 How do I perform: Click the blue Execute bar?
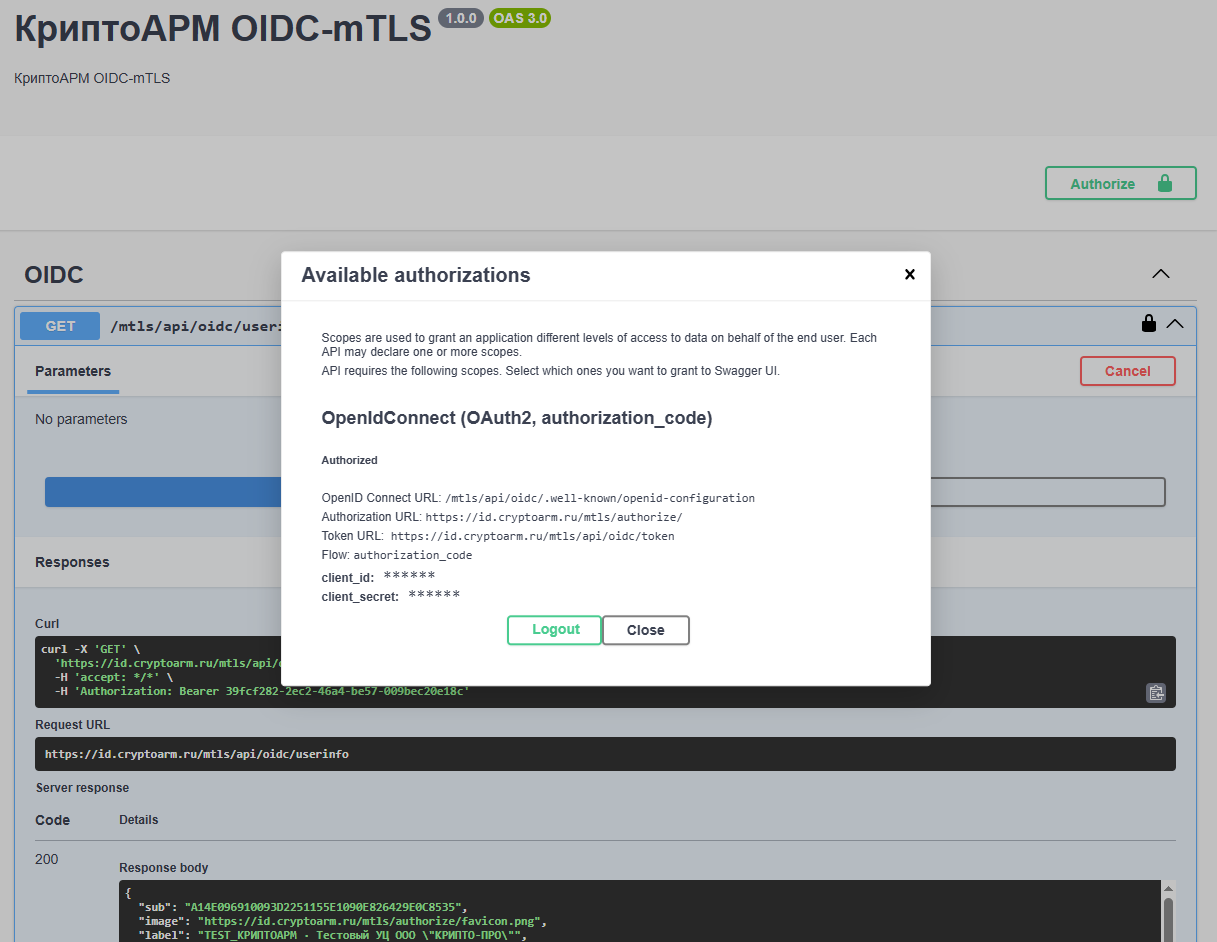coord(163,492)
